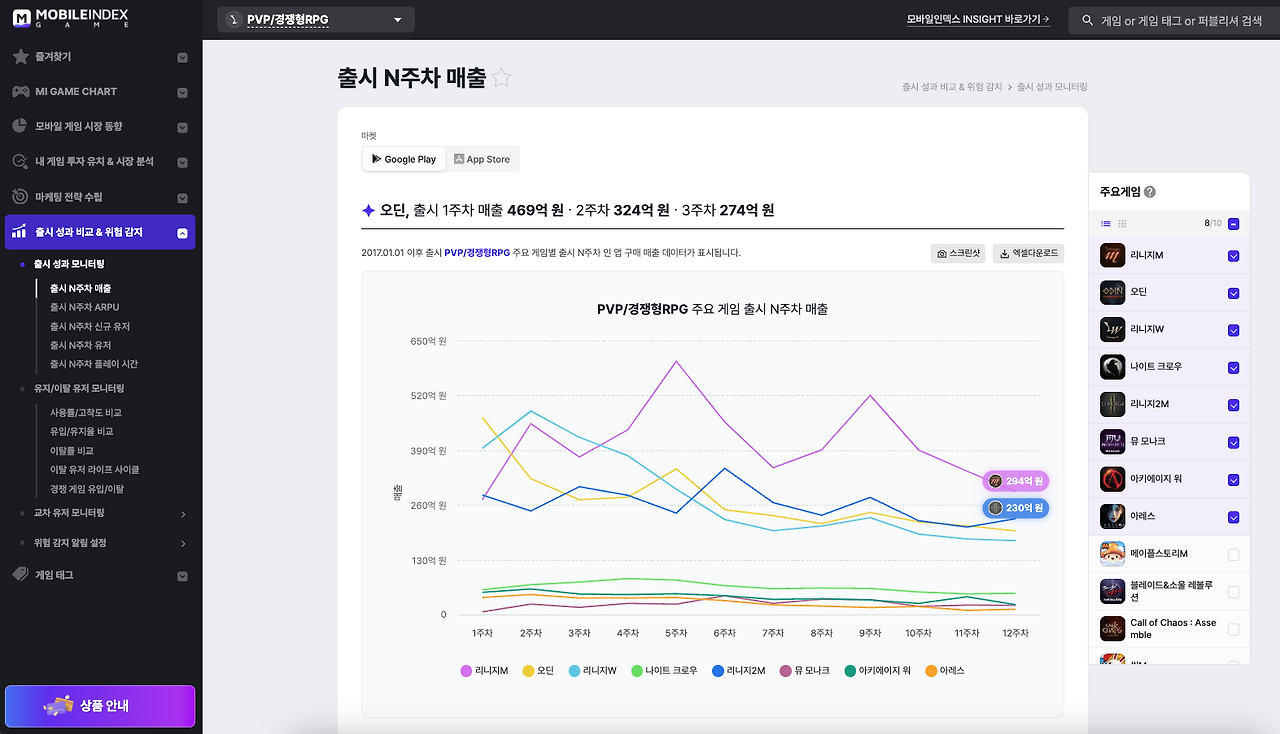Switch game panel to list view

(x=1106, y=224)
